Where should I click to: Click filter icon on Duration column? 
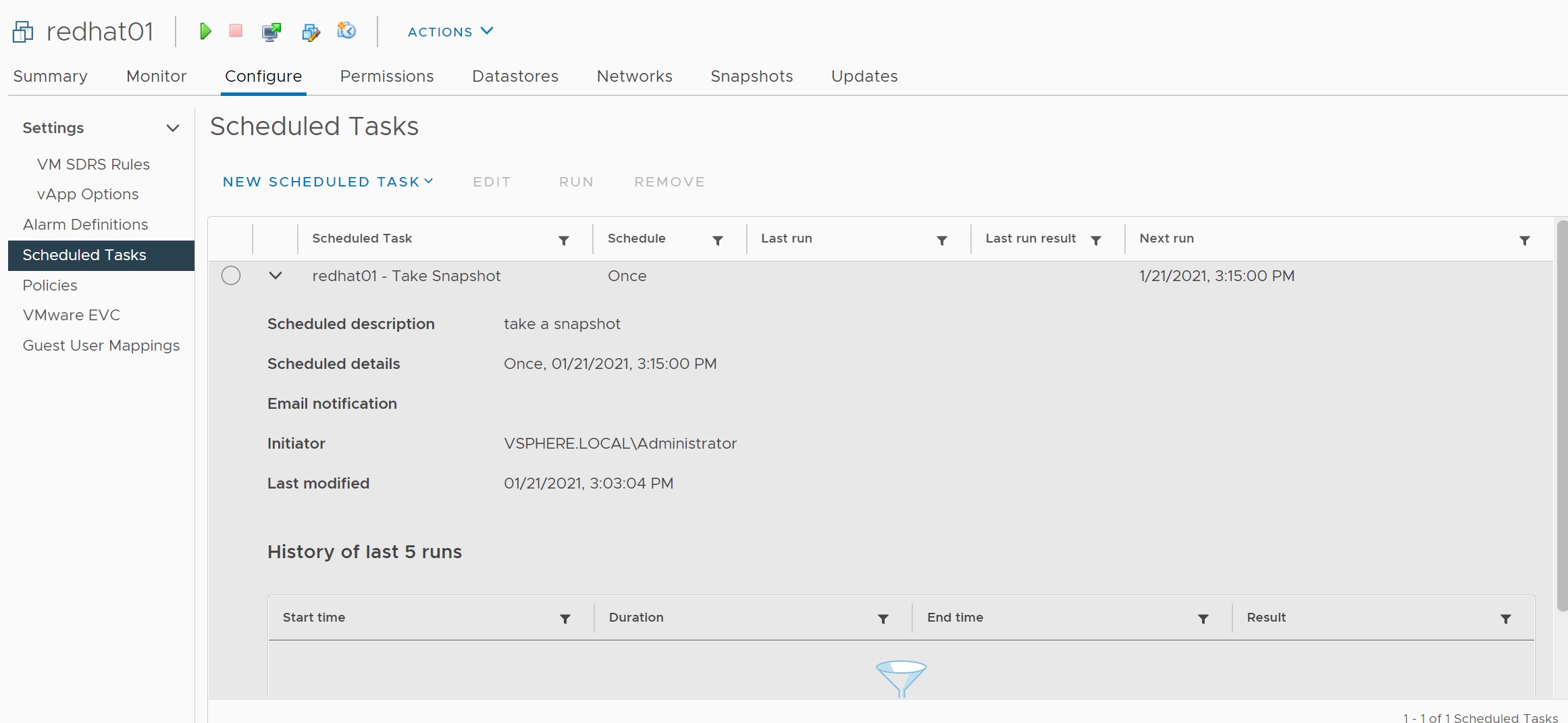click(x=883, y=619)
